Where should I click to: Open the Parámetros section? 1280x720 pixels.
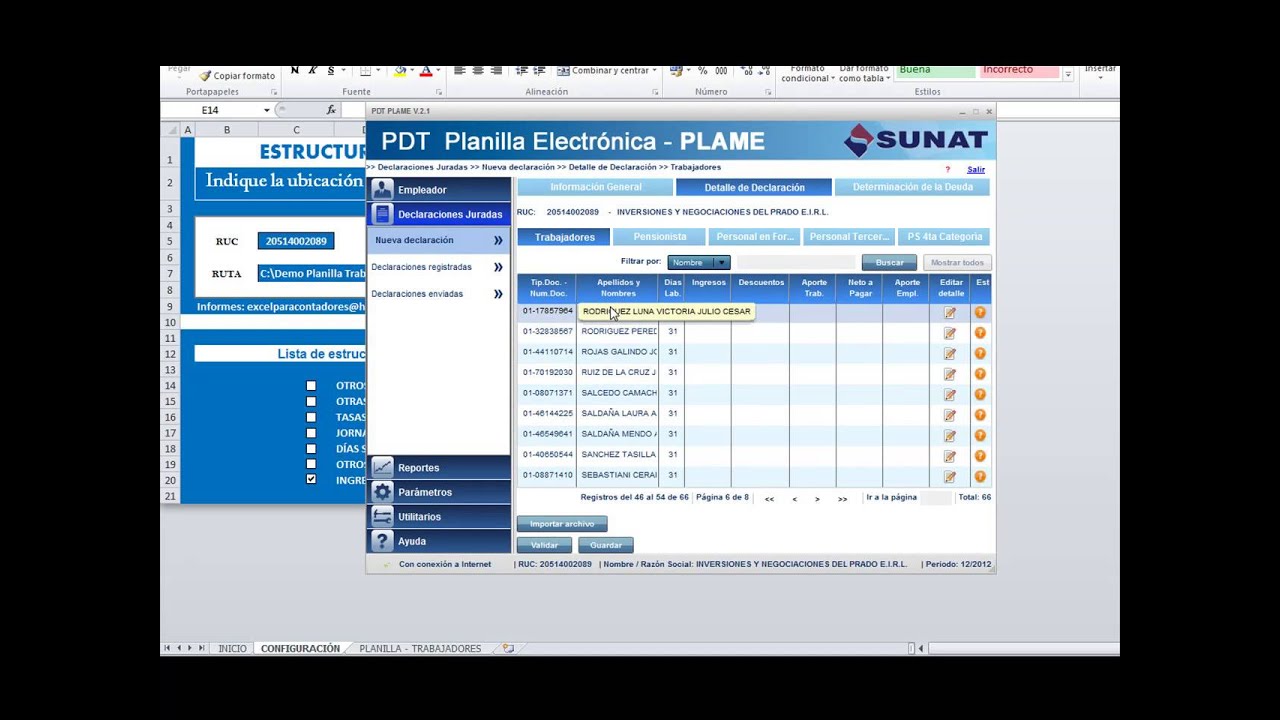(439, 492)
